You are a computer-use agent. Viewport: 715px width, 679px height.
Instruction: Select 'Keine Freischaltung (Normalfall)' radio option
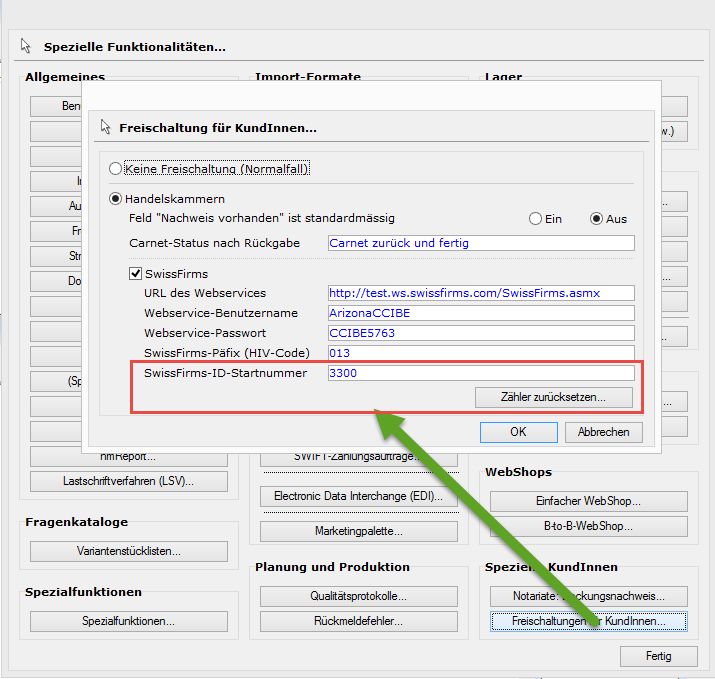pos(116,169)
